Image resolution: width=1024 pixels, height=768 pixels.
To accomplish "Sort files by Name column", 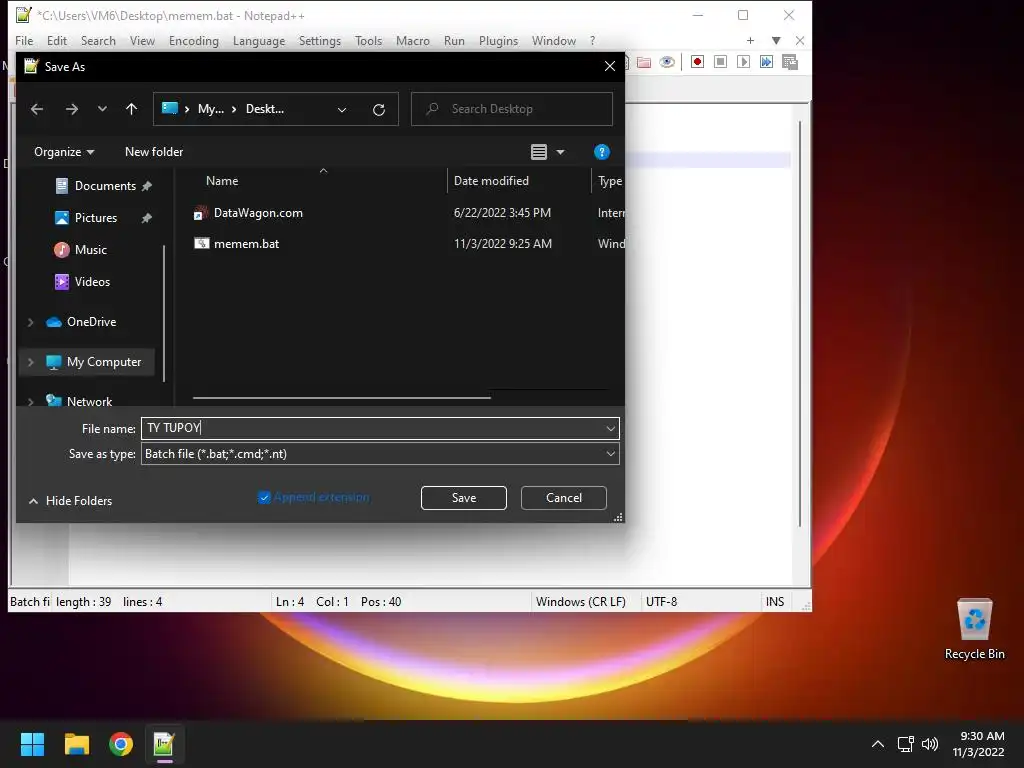I will pos(222,181).
